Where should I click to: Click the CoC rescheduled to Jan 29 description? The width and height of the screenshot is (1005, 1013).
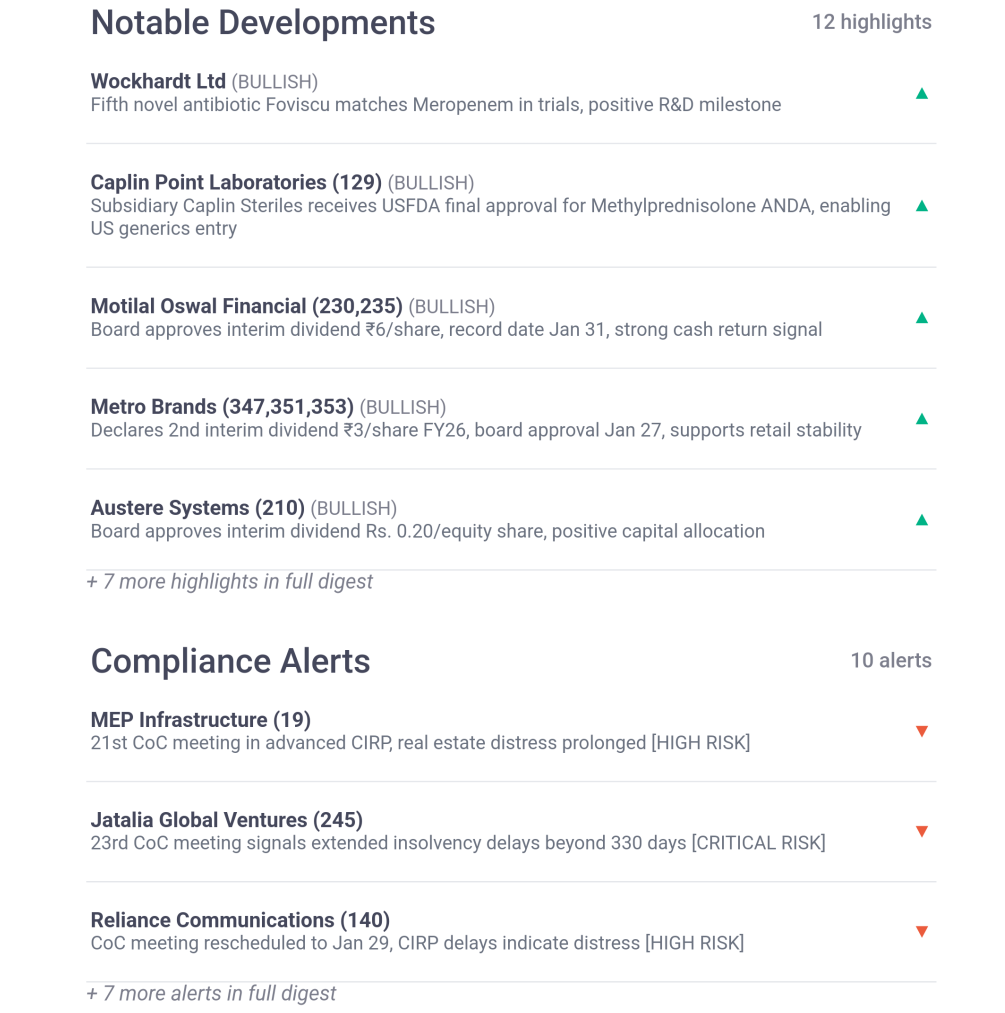coord(417,943)
